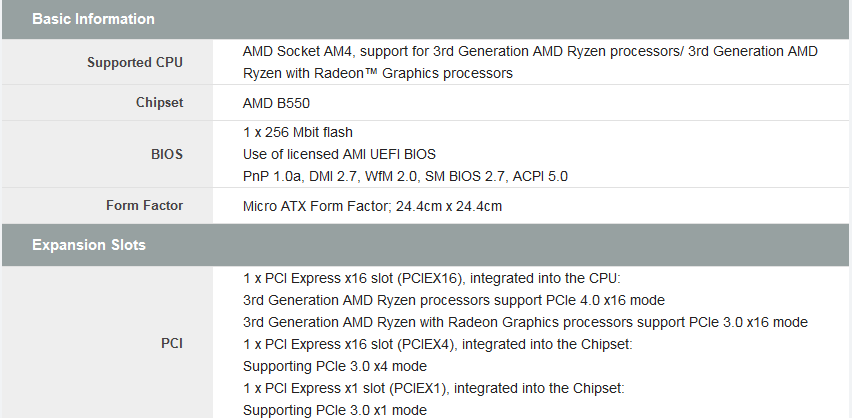Select the PCI row label

[x=172, y=343]
